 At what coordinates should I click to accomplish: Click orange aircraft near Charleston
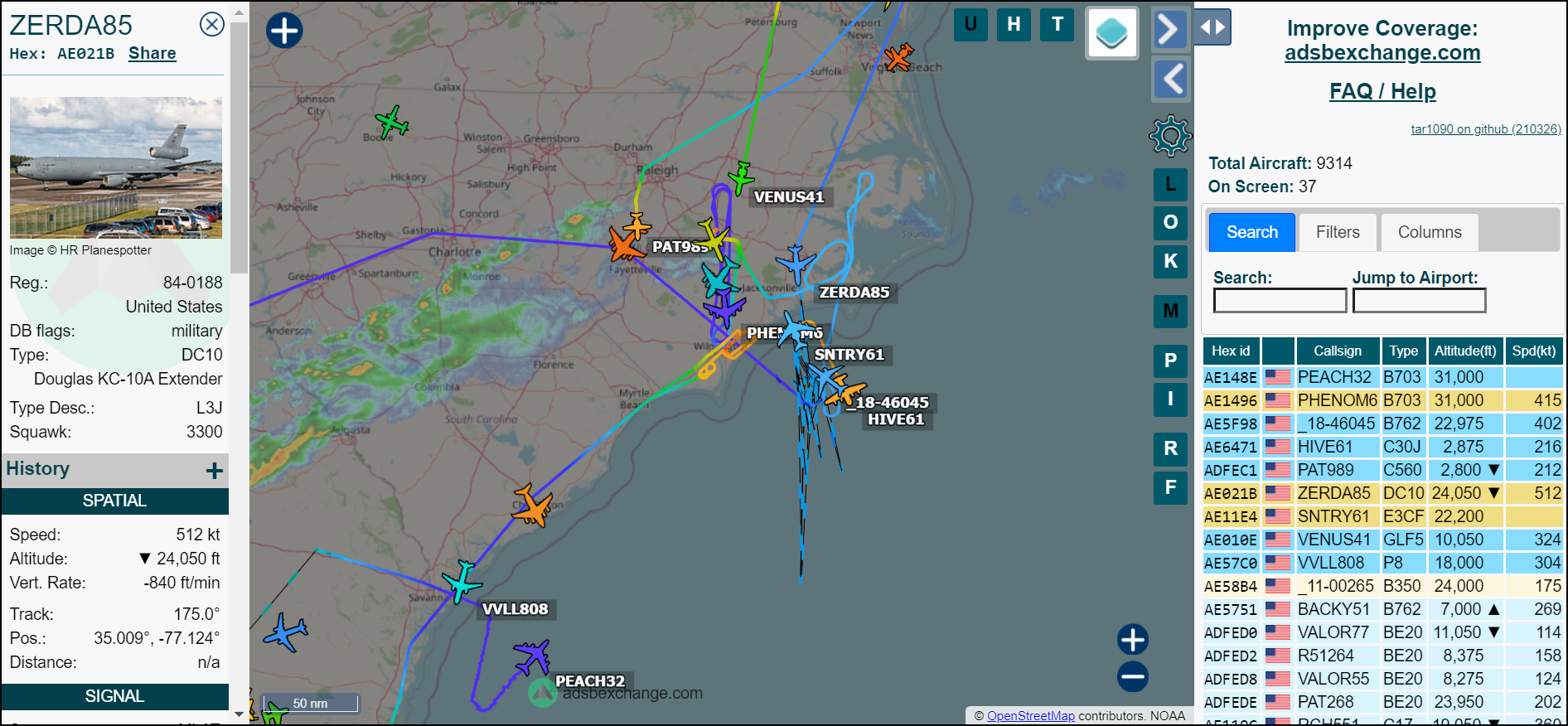(x=532, y=506)
